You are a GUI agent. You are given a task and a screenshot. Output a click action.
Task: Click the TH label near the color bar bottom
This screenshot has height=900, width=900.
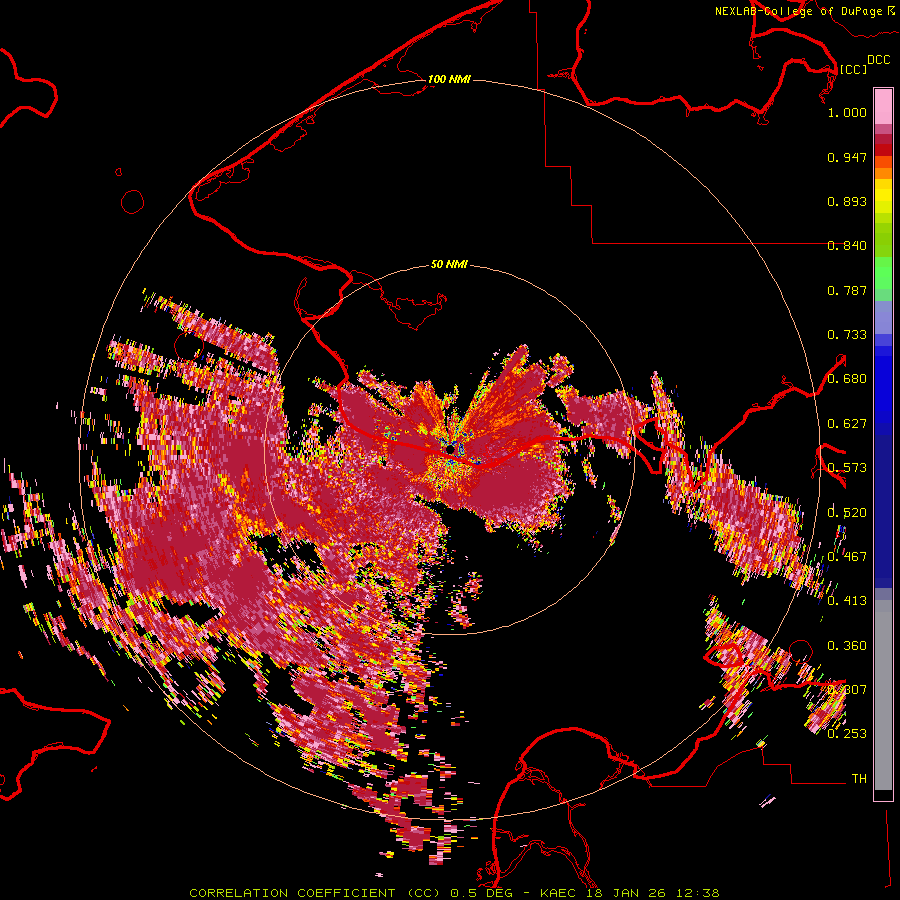[x=859, y=779]
